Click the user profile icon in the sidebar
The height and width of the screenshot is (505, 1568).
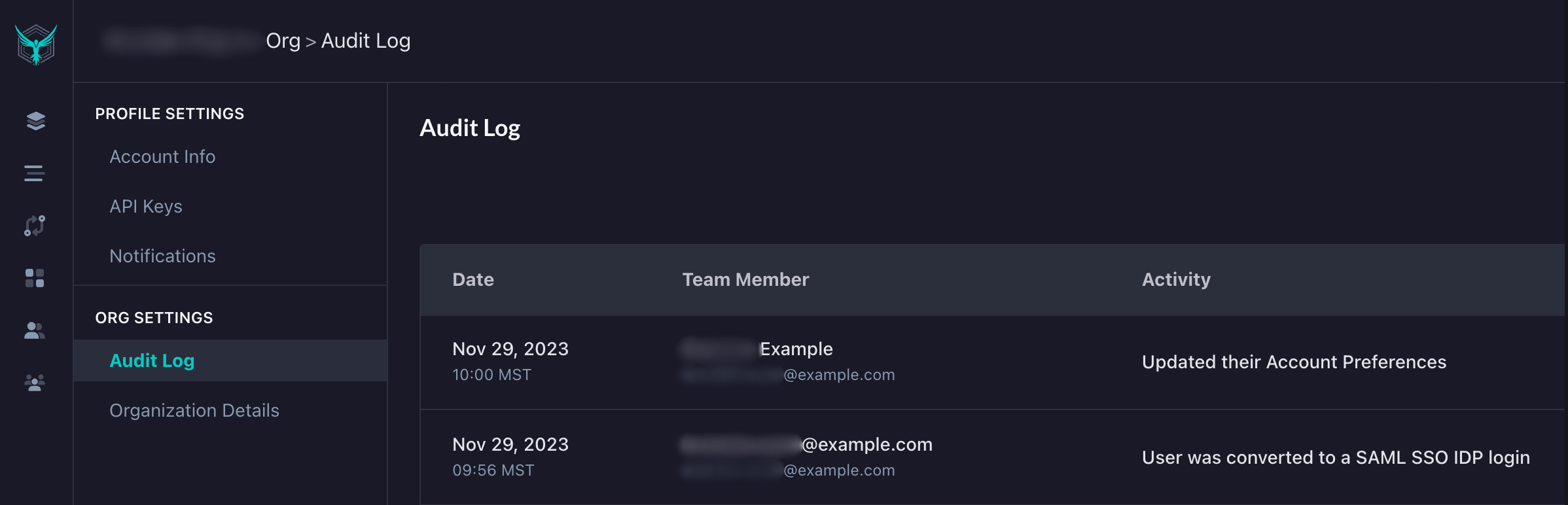pyautogui.click(x=33, y=330)
